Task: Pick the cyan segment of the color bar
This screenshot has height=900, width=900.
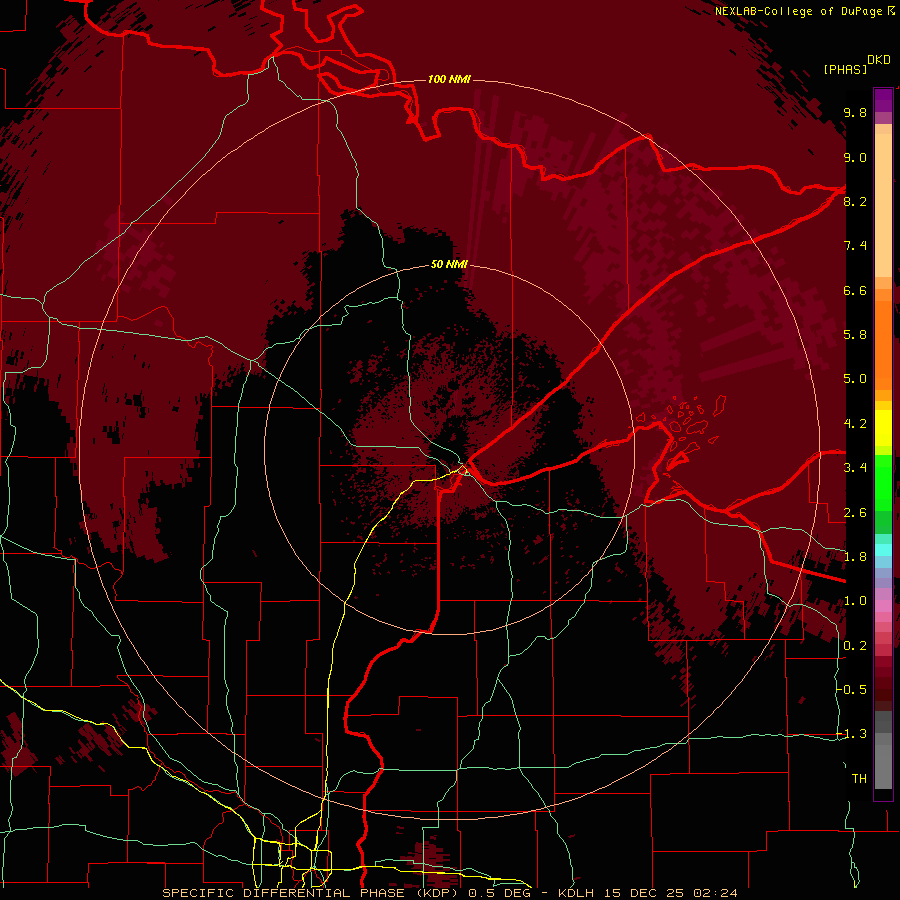Action: (883, 550)
